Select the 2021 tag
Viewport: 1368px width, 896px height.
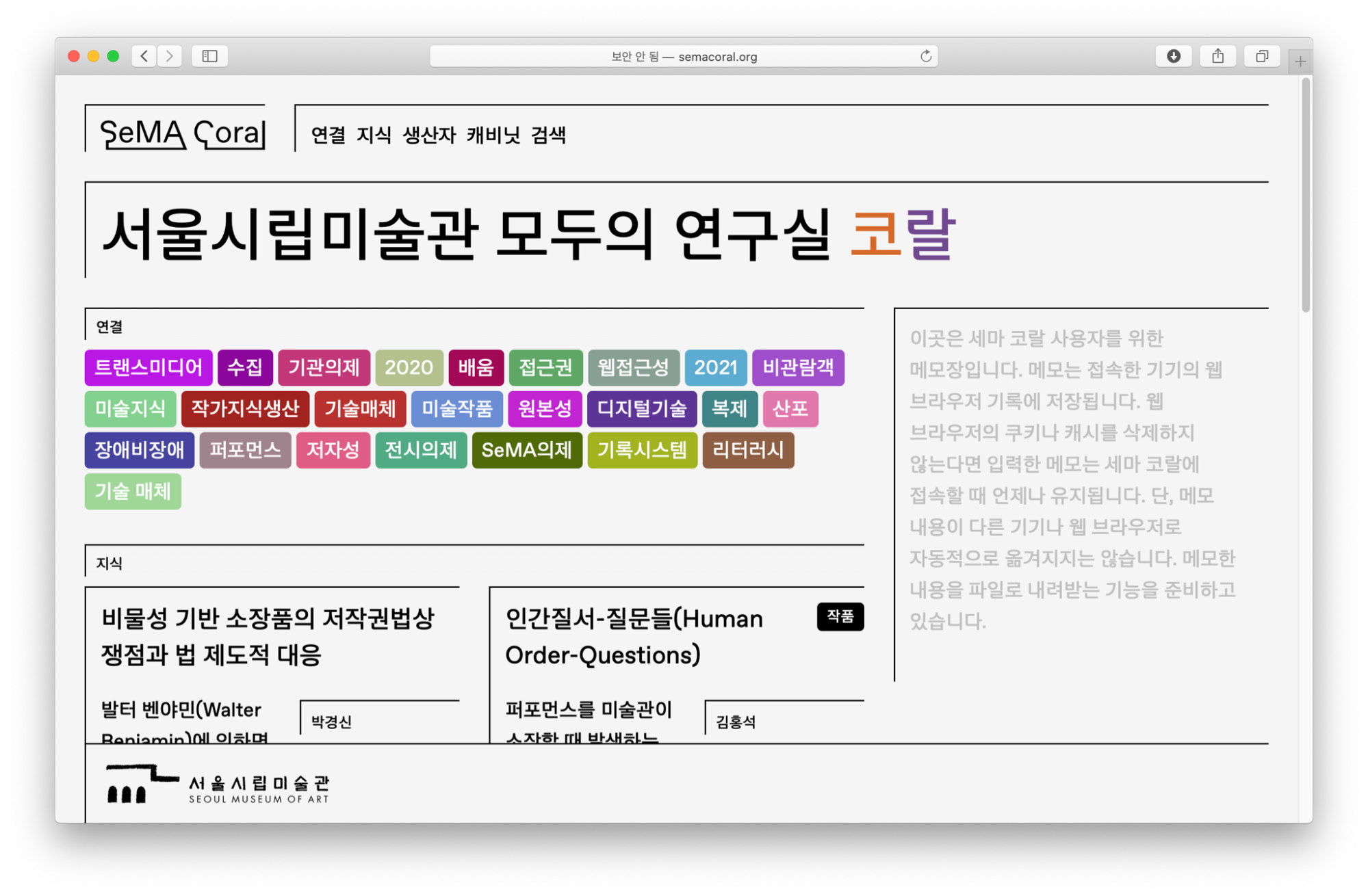(715, 367)
